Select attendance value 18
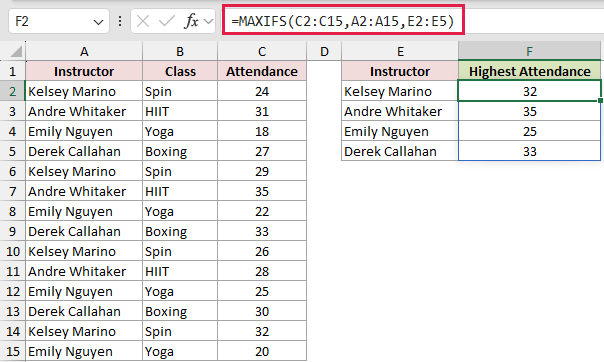The image size is (604, 362). 262,131
